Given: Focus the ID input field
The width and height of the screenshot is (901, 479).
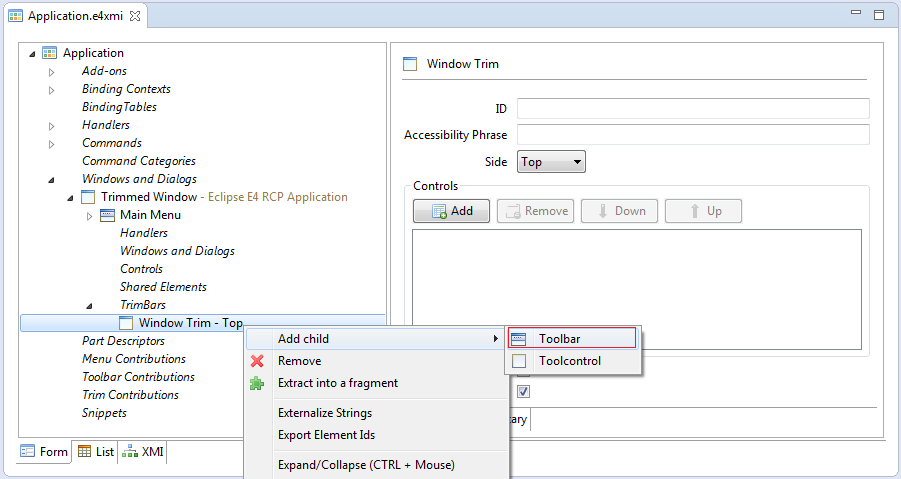Looking at the screenshot, I should click(693, 109).
